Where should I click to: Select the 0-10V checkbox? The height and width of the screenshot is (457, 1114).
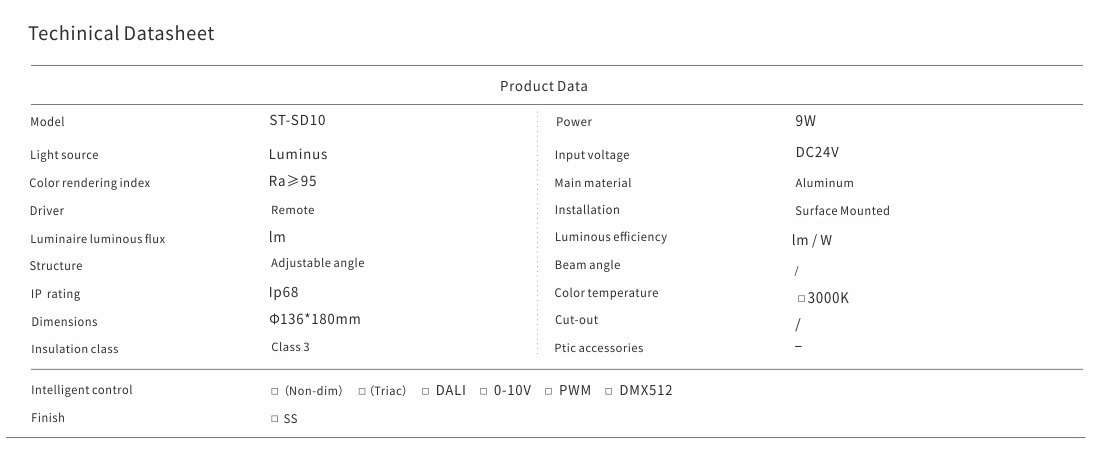click(x=483, y=391)
